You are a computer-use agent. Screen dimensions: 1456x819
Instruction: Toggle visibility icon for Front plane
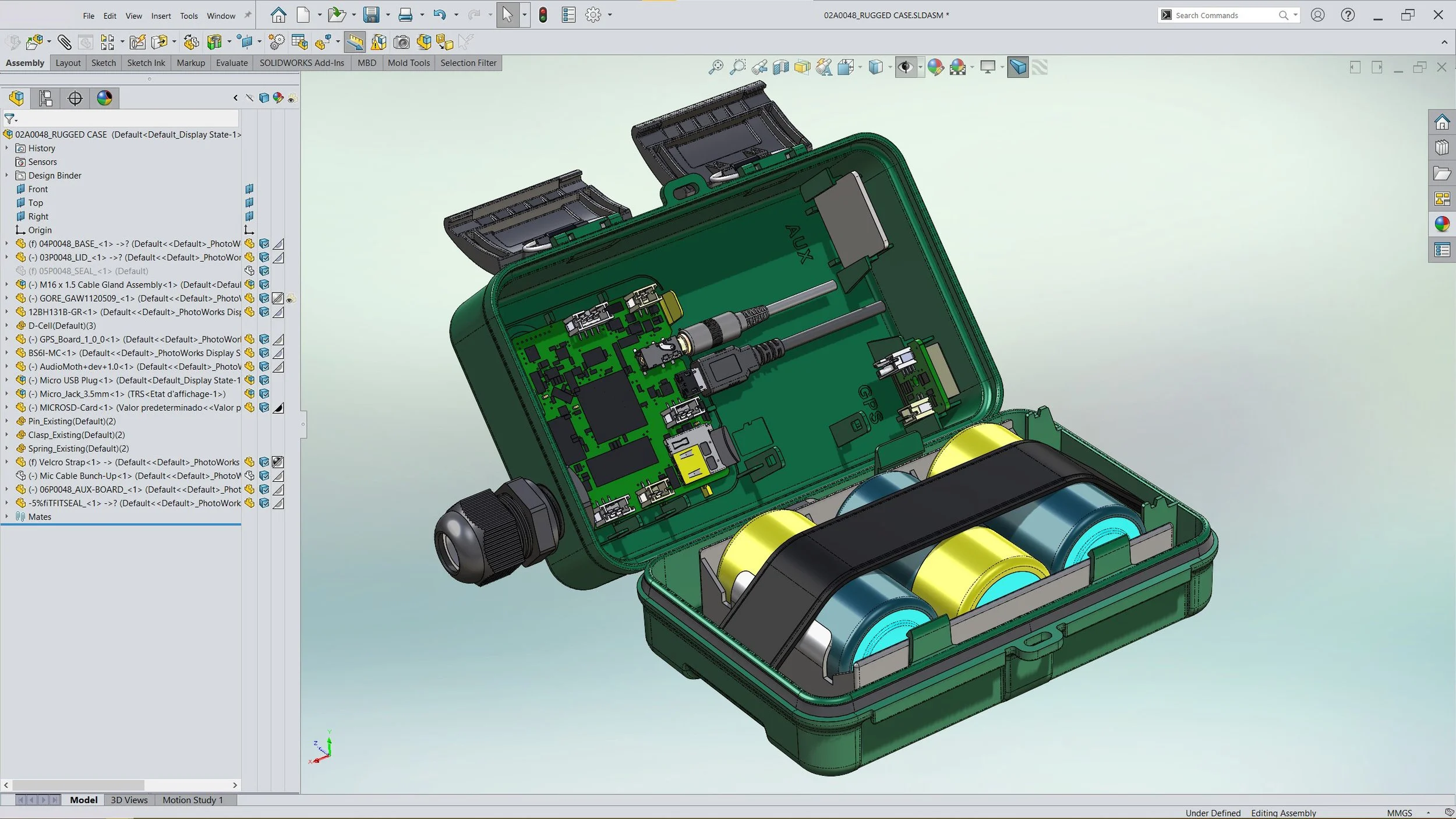pos(249,189)
